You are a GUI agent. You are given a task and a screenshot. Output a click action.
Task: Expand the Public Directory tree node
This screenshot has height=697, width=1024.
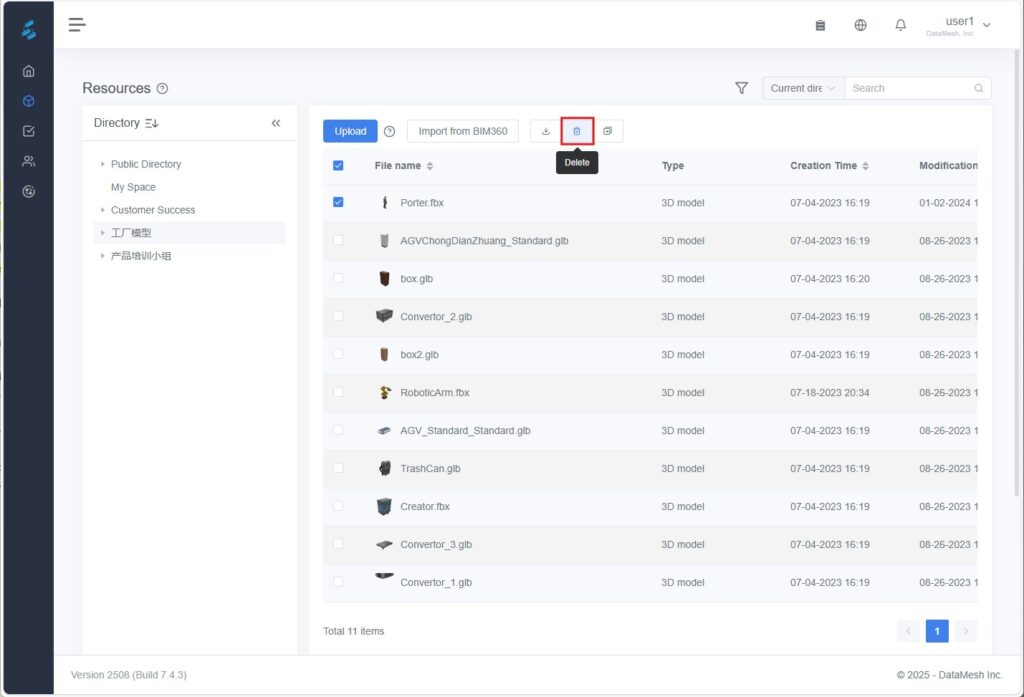point(102,164)
